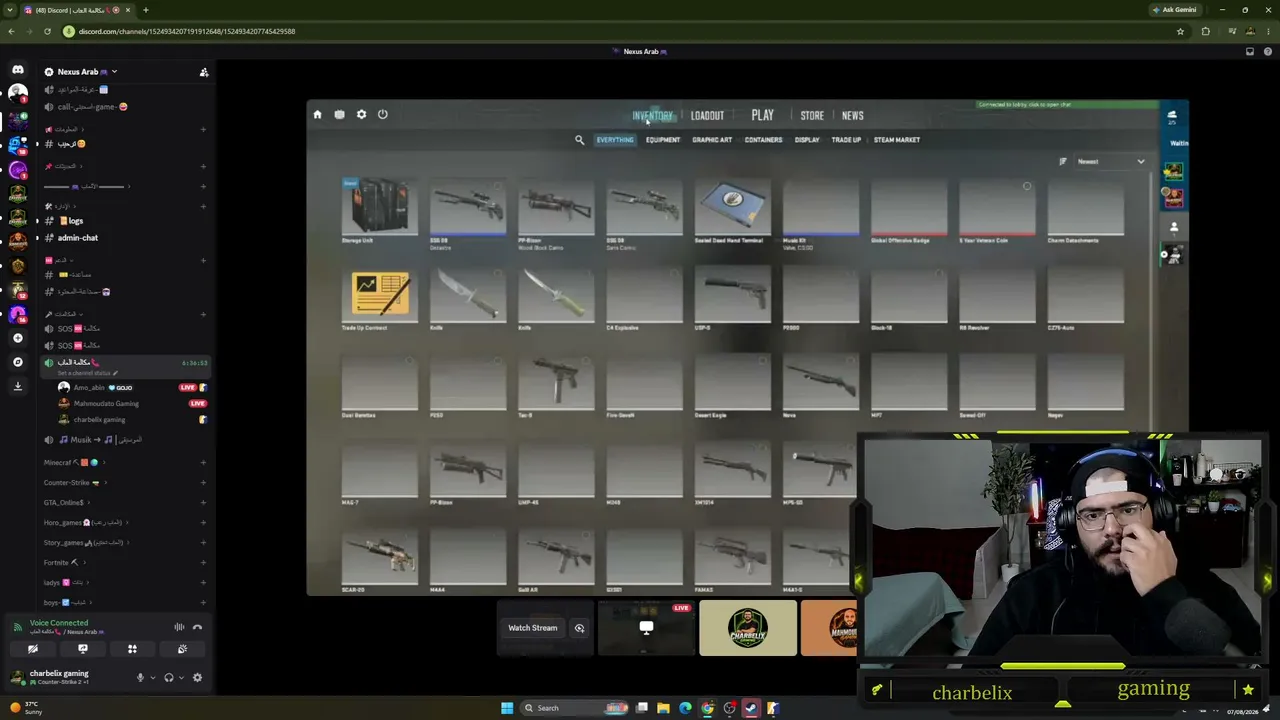The width and height of the screenshot is (1280, 720).
Task: Click Ask Gemini in the browser
Action: [x=1174, y=10]
